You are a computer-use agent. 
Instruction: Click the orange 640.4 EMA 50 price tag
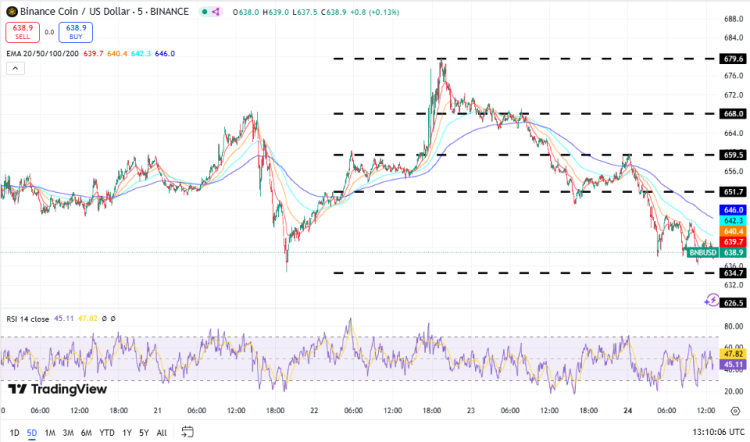click(733, 231)
